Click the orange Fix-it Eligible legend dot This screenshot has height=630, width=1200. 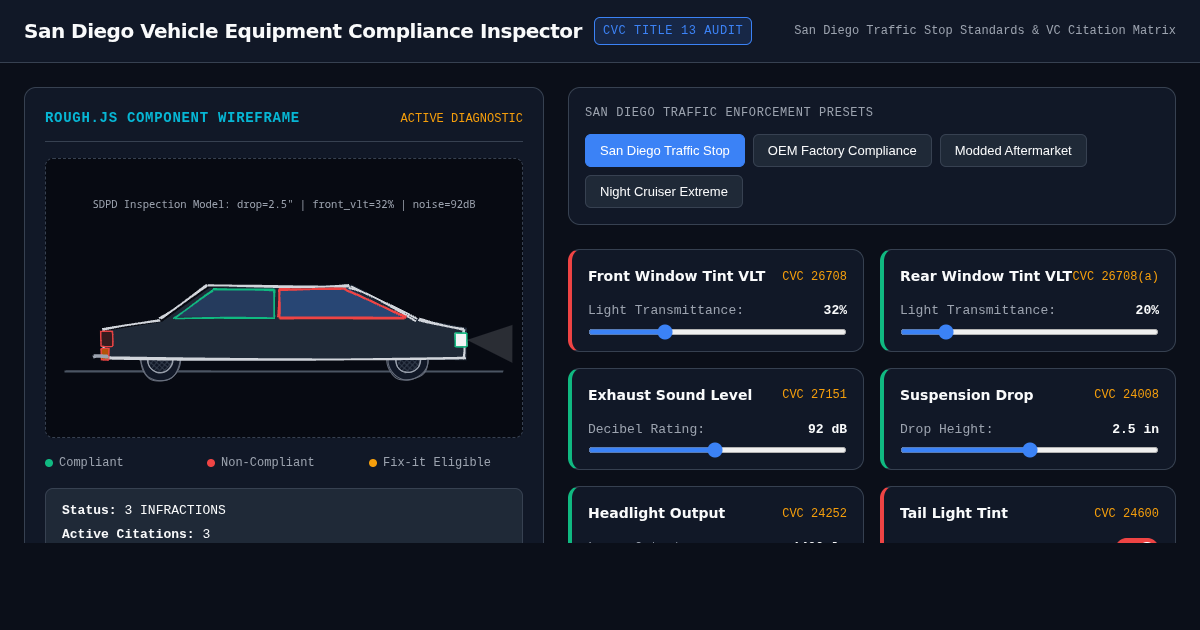[x=373, y=463]
